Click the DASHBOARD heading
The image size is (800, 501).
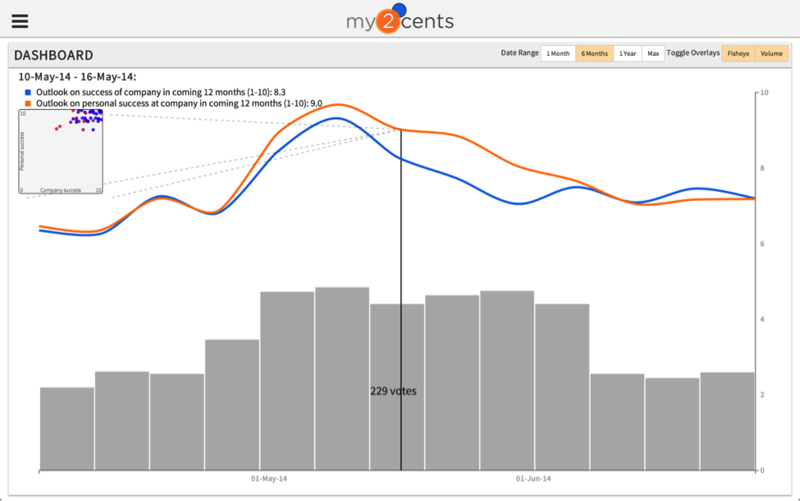pyautogui.click(x=54, y=55)
